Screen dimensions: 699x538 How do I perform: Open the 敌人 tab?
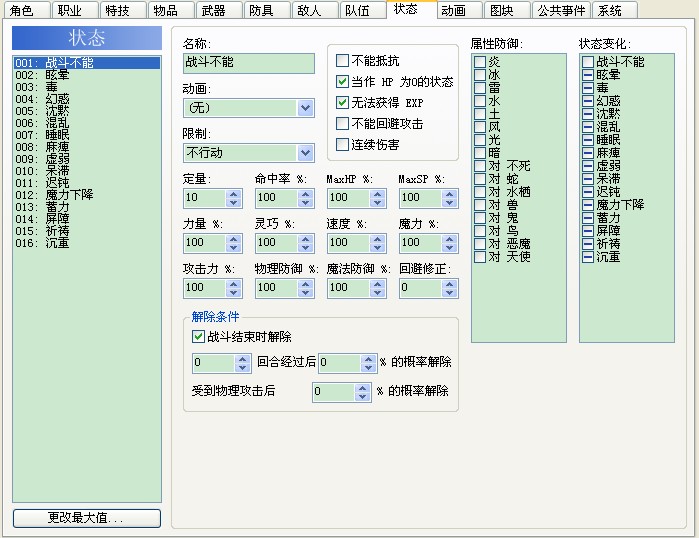(315, 10)
